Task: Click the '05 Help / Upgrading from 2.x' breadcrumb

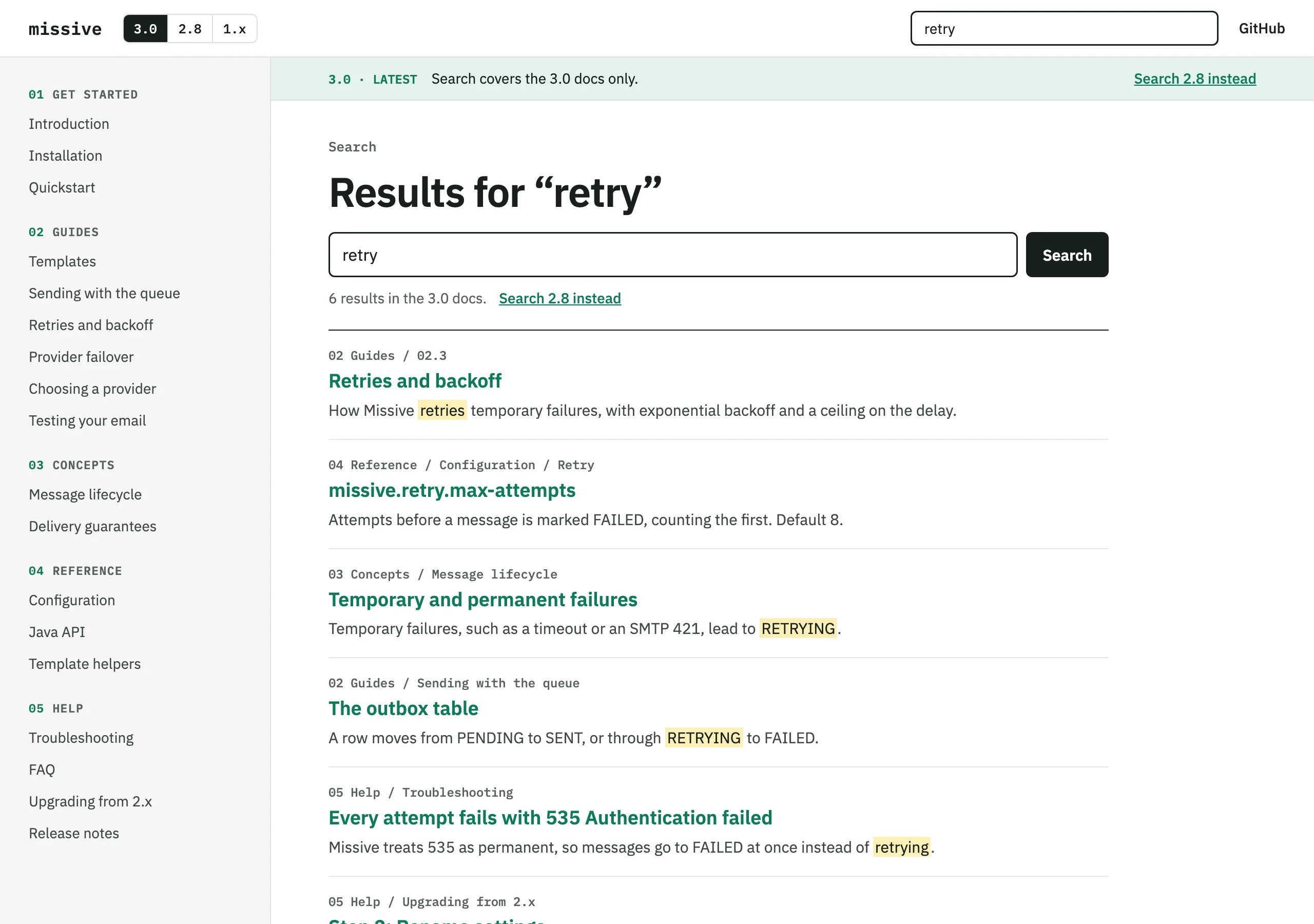Action: [432, 902]
